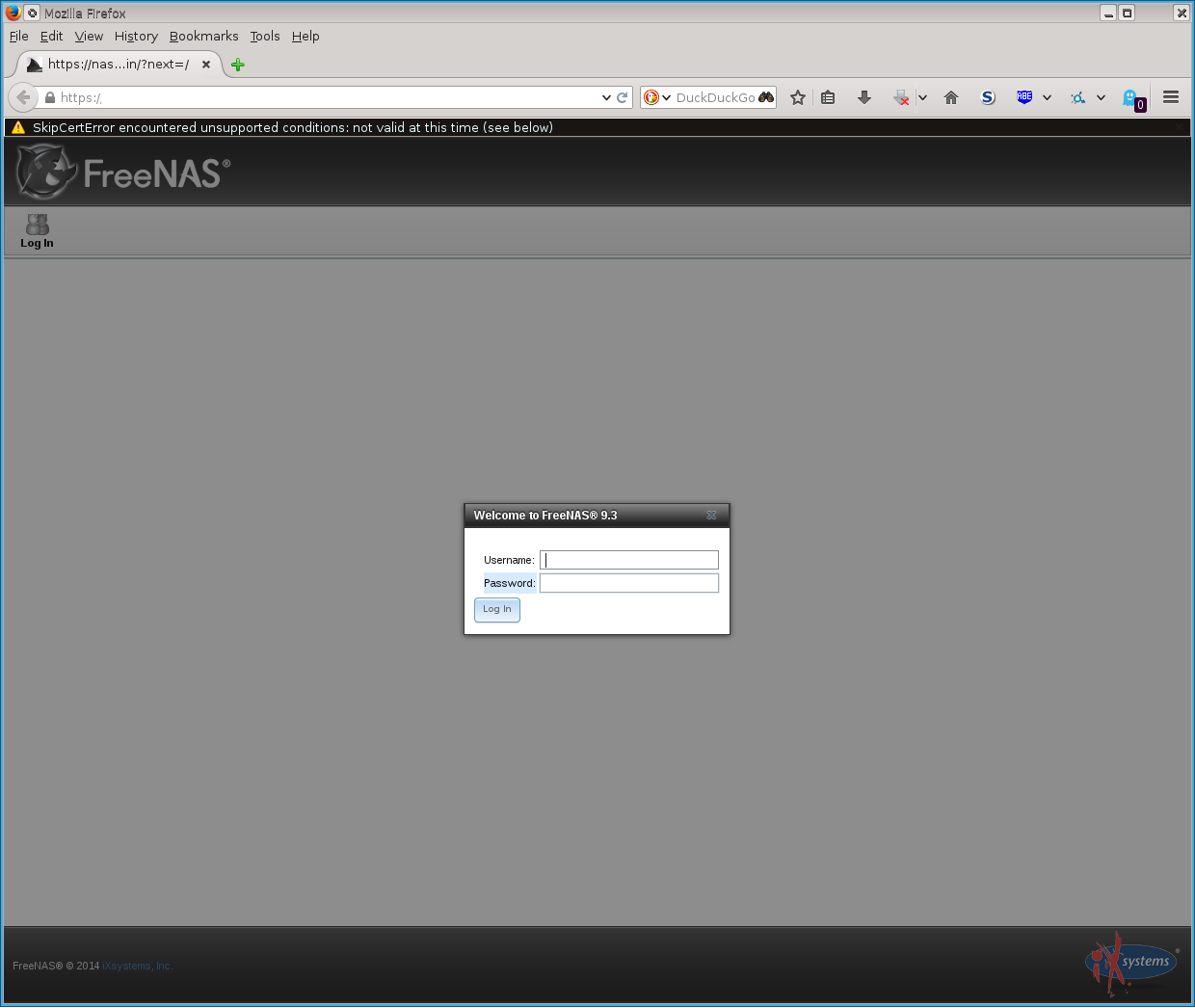Screen dimensions: 1195x1008
Task: Bookmark this page with star icon
Action: [798, 97]
